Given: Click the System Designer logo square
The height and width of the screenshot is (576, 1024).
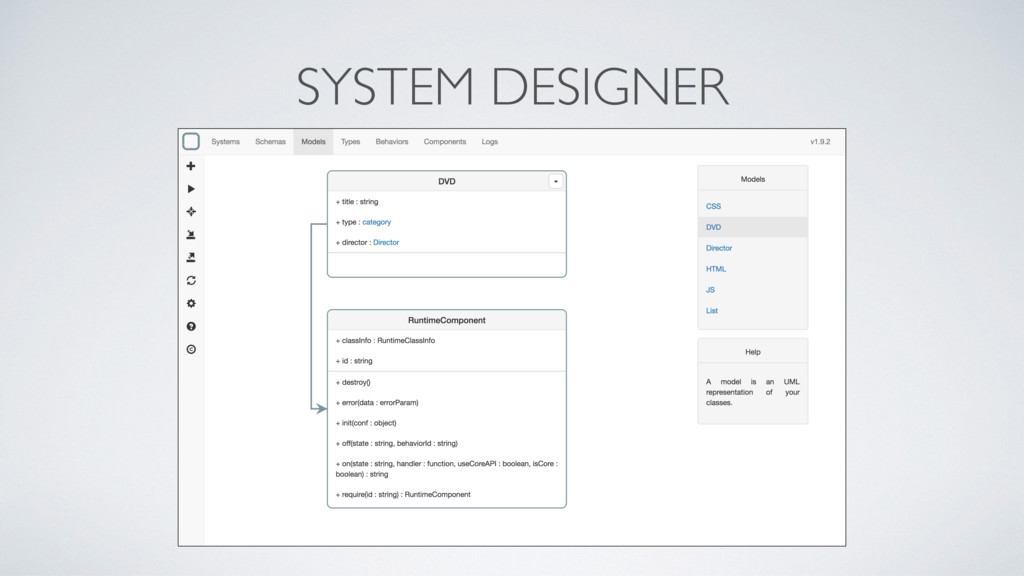Looking at the screenshot, I should (x=191, y=141).
